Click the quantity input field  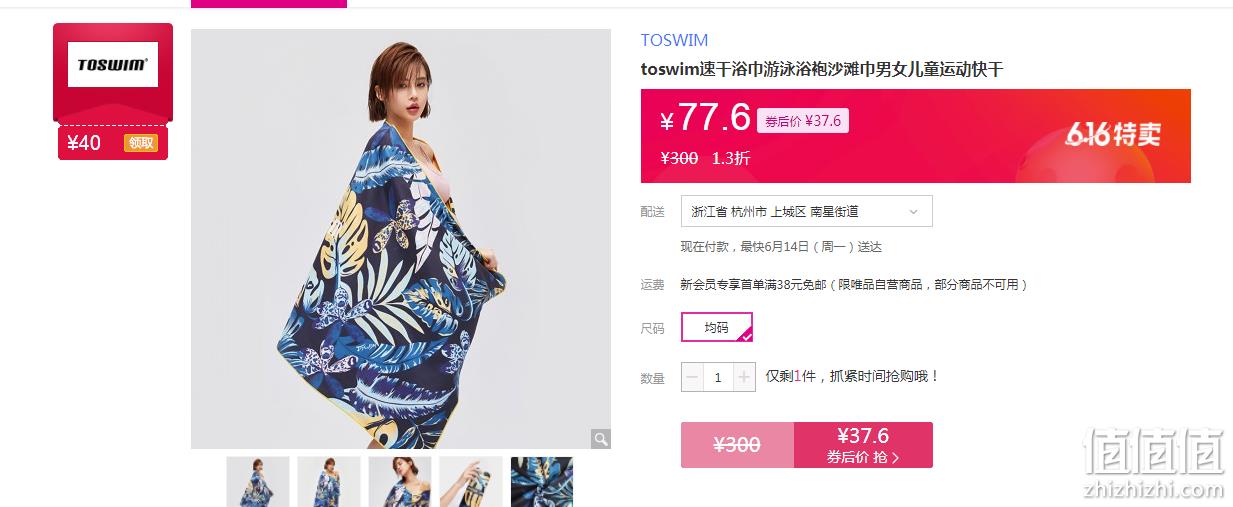tap(718, 377)
